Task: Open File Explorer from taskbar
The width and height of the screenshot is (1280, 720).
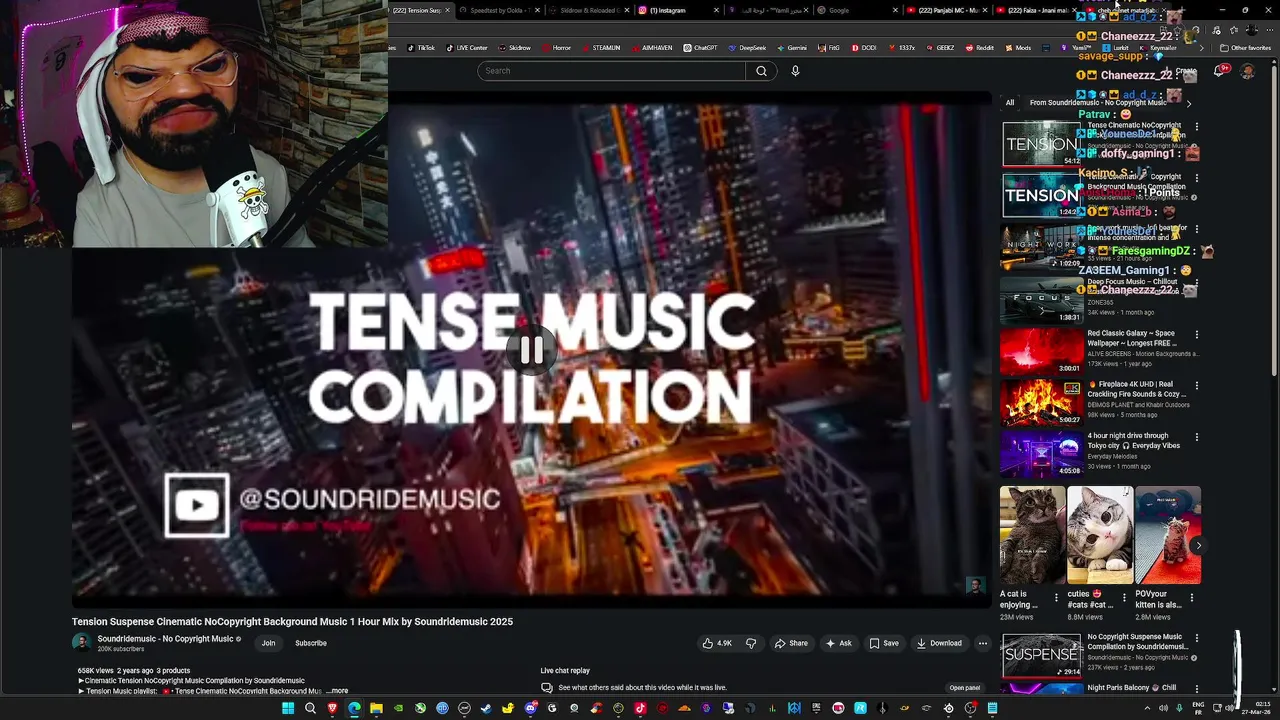Action: click(x=376, y=708)
